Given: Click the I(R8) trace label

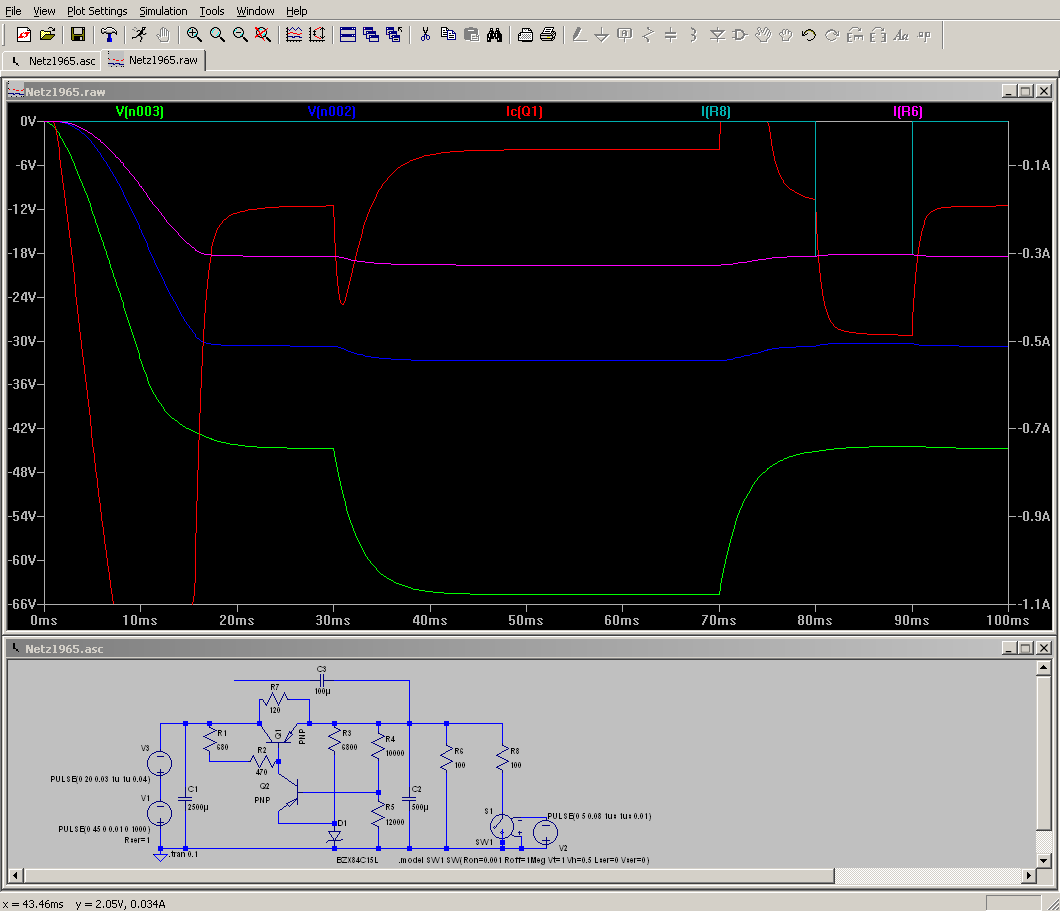Looking at the screenshot, I should click(716, 112).
